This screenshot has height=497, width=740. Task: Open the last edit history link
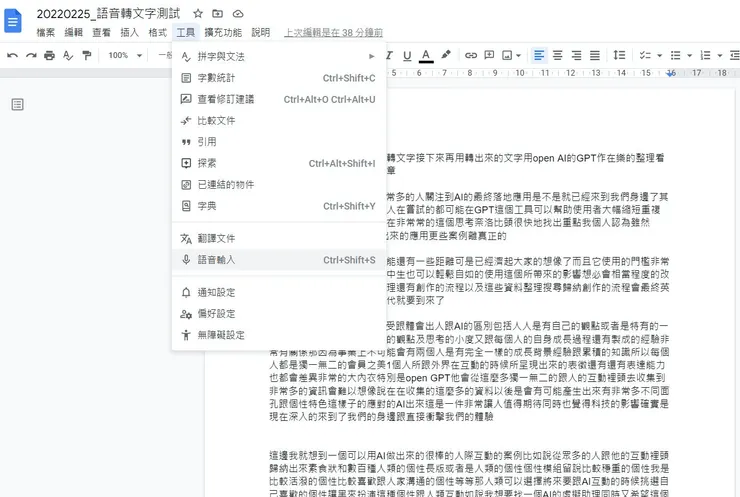tap(333, 33)
